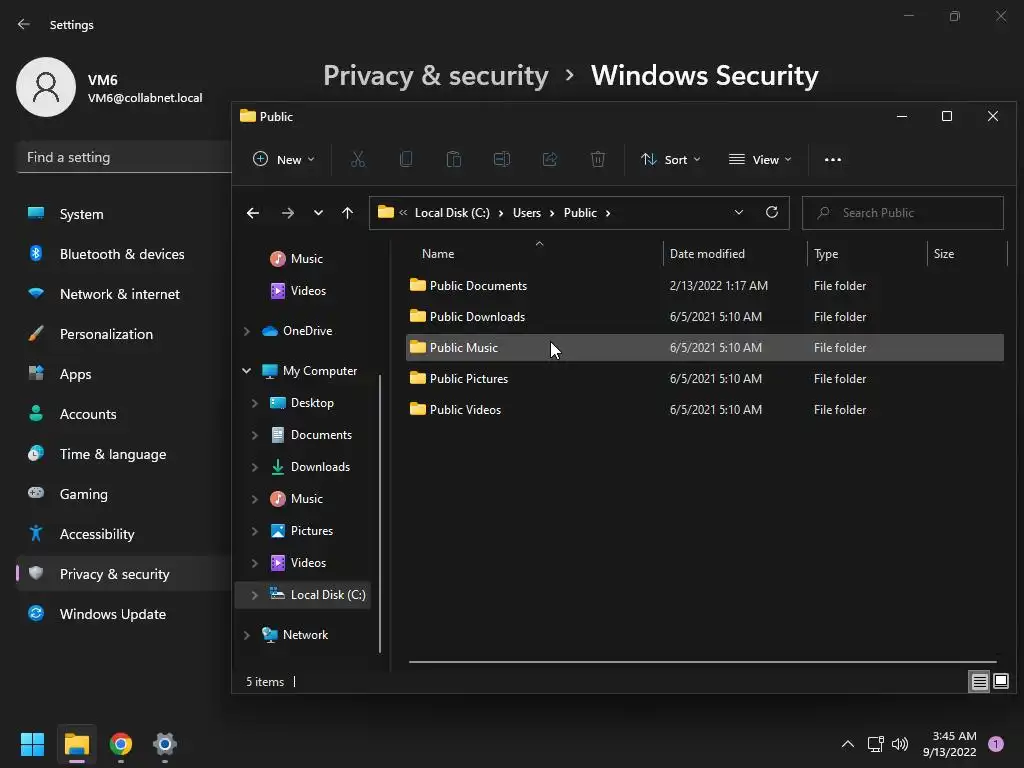Collapse the My Computer tree node
This screenshot has height=768, width=1024.
click(x=246, y=371)
